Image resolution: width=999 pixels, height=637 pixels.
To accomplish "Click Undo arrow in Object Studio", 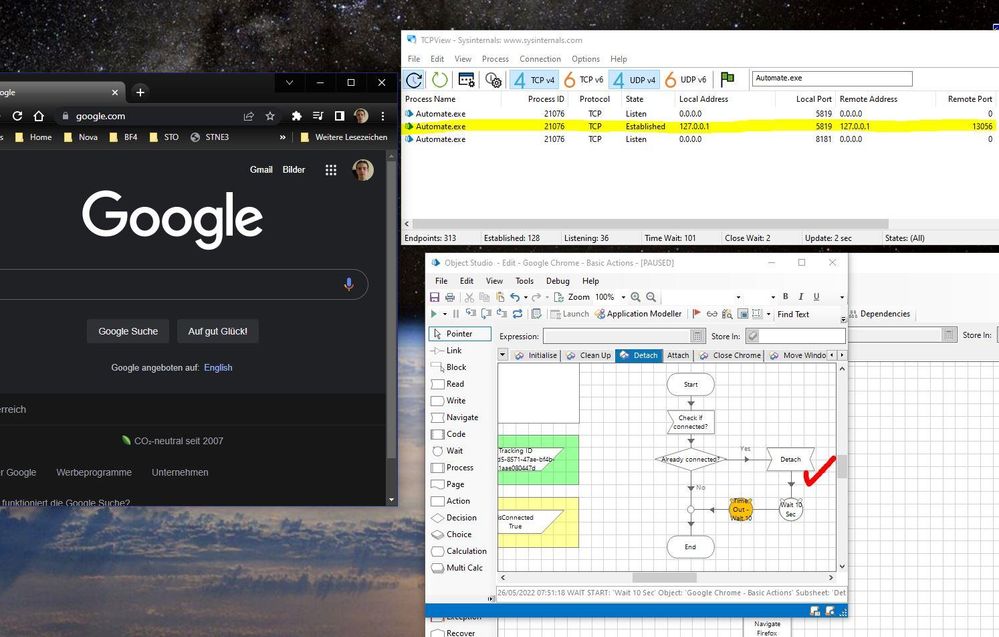I will [x=515, y=297].
